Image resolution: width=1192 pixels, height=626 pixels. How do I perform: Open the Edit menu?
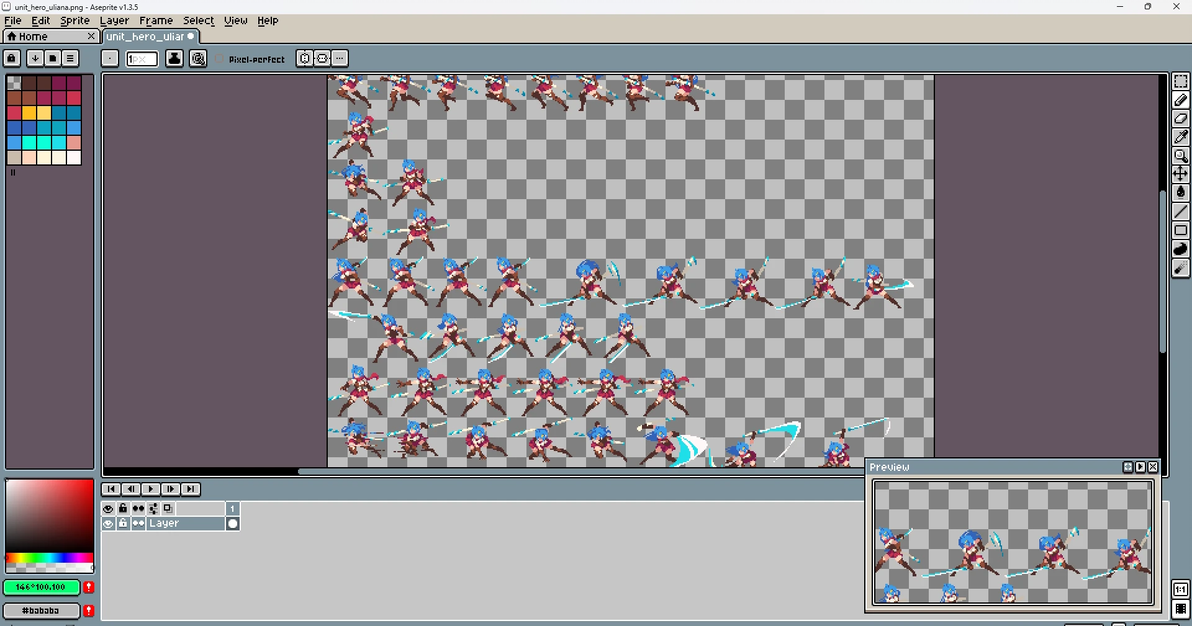(x=40, y=21)
